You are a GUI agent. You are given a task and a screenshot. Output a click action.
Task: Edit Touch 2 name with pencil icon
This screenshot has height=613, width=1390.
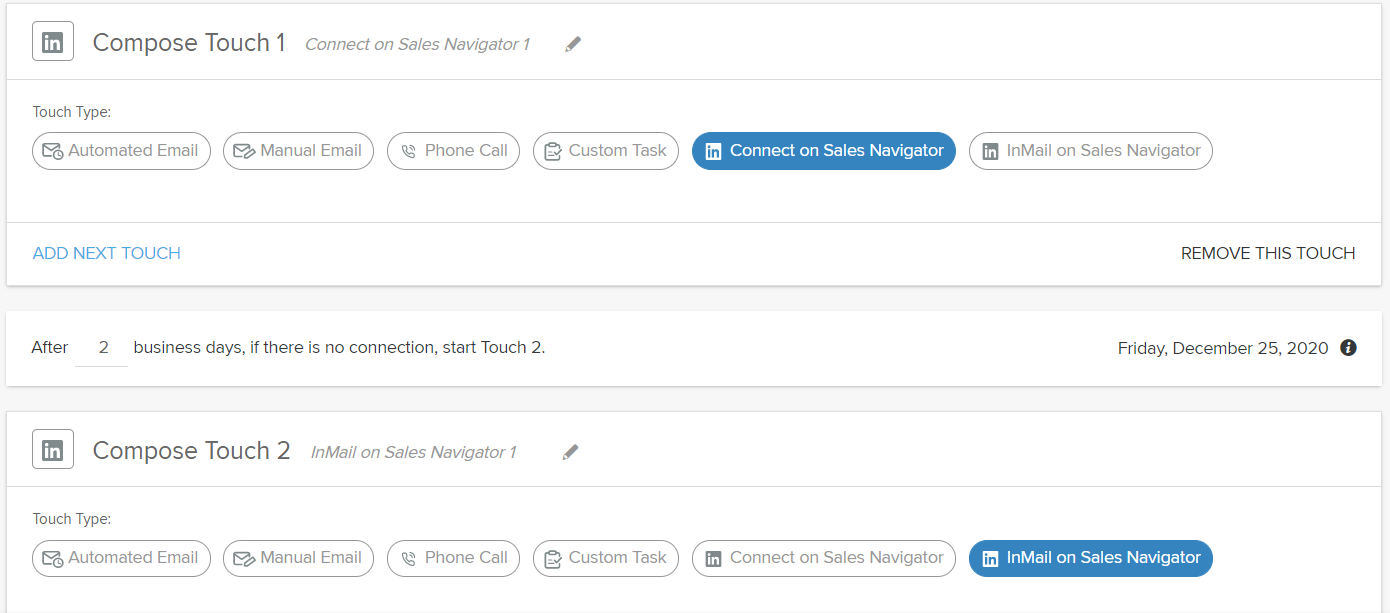(570, 452)
